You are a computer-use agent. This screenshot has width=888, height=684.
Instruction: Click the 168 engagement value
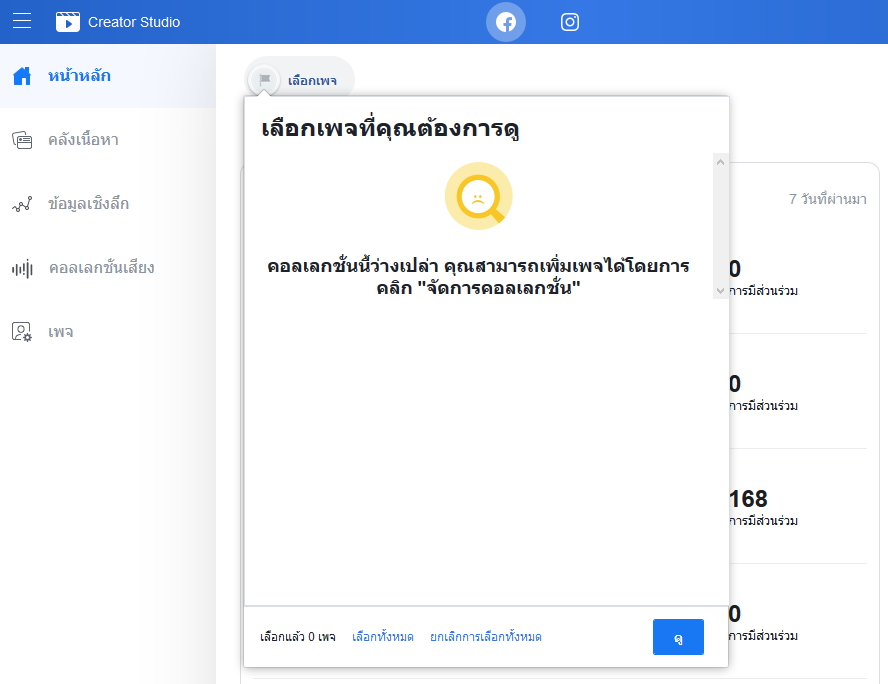pyautogui.click(x=748, y=499)
